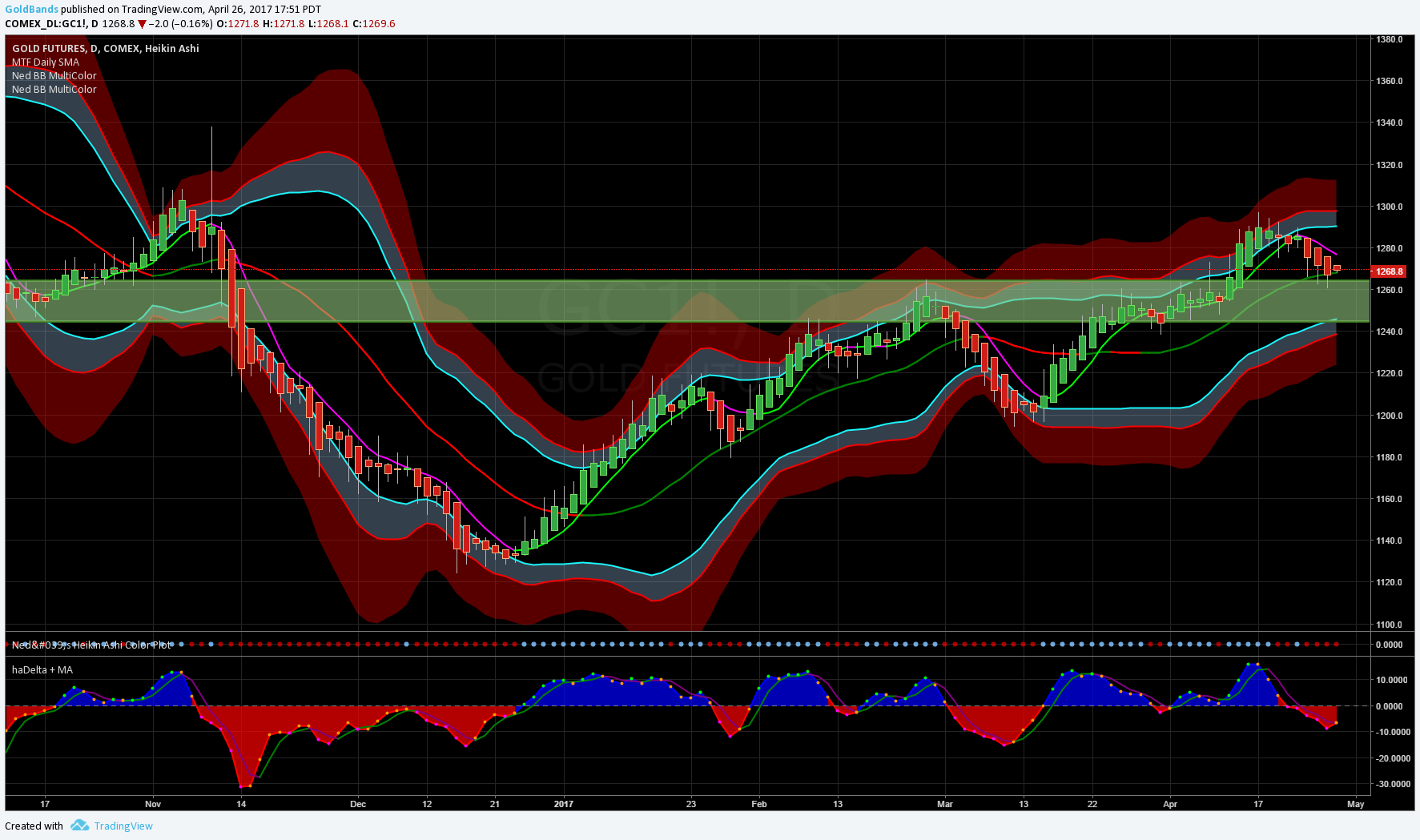
Task: Click the first 'Ned BB MultiColor' indicator label
Action: click(54, 76)
